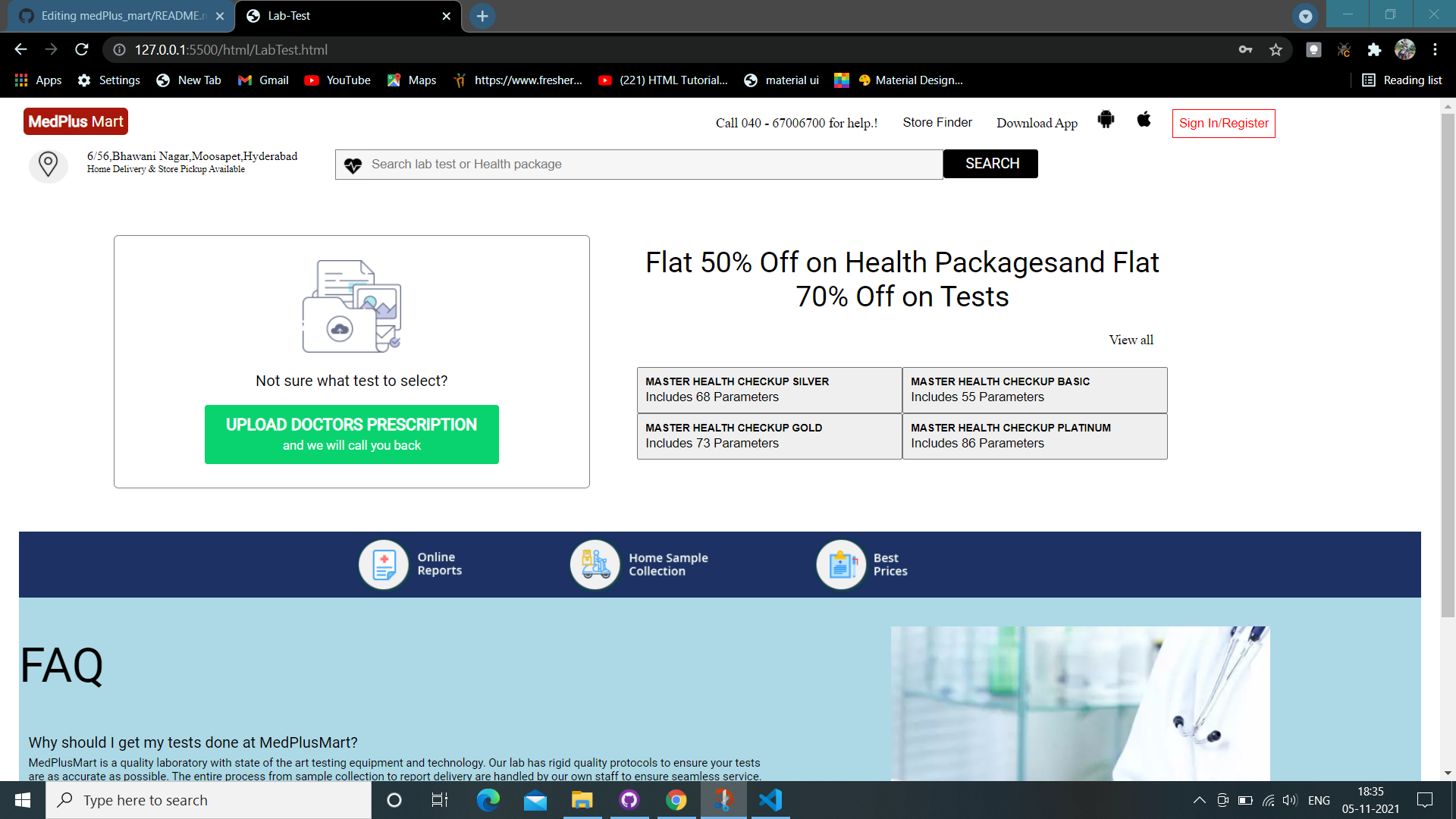Select the Android app download icon
This screenshot has width=1456, height=819.
[x=1106, y=120]
